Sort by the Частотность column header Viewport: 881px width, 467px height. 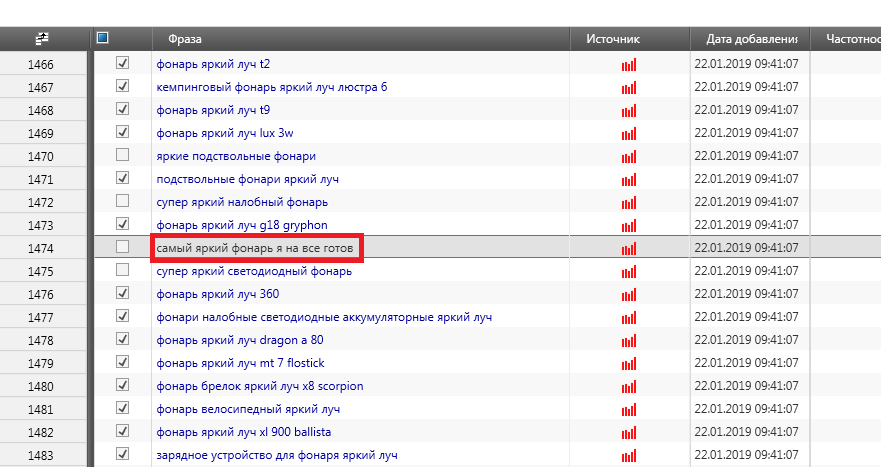[x=853, y=39]
